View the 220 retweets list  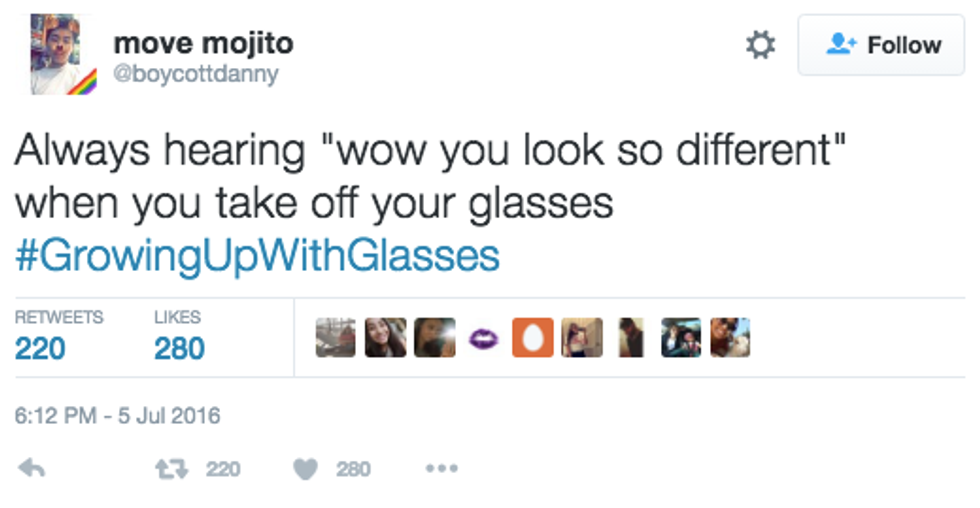(x=58, y=336)
